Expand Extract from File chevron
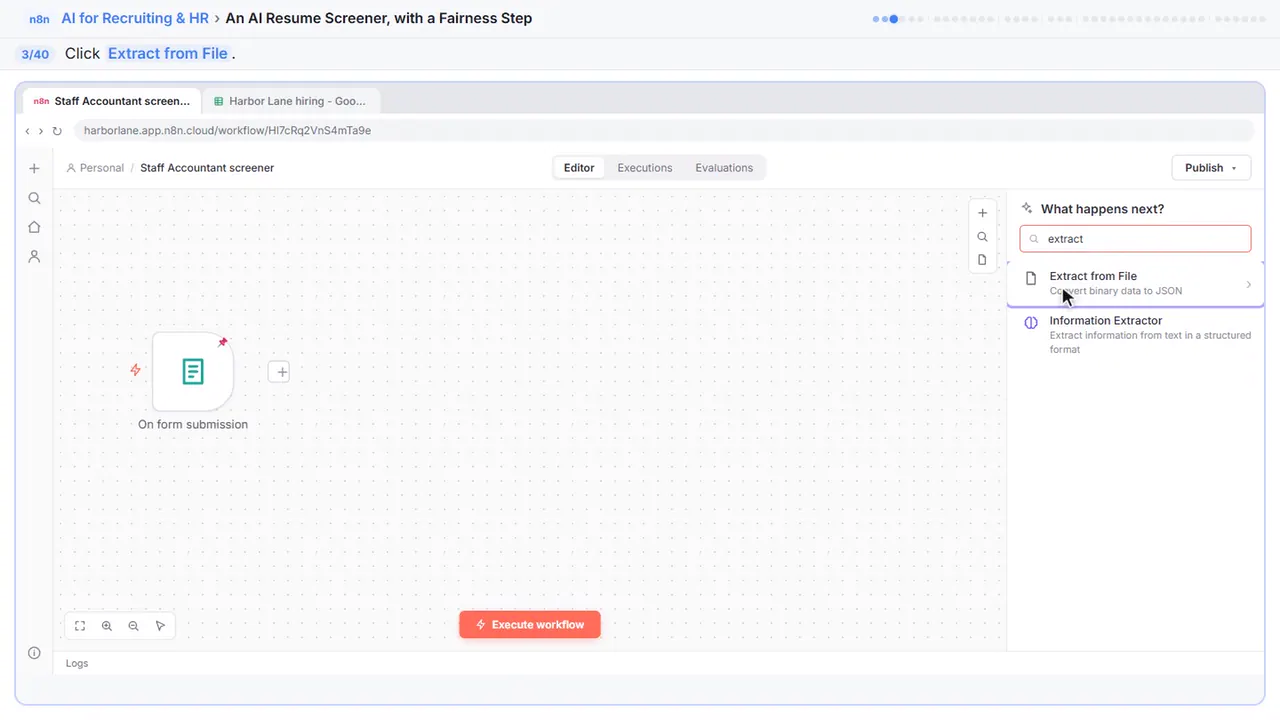The width and height of the screenshot is (1280, 720). (x=1248, y=284)
